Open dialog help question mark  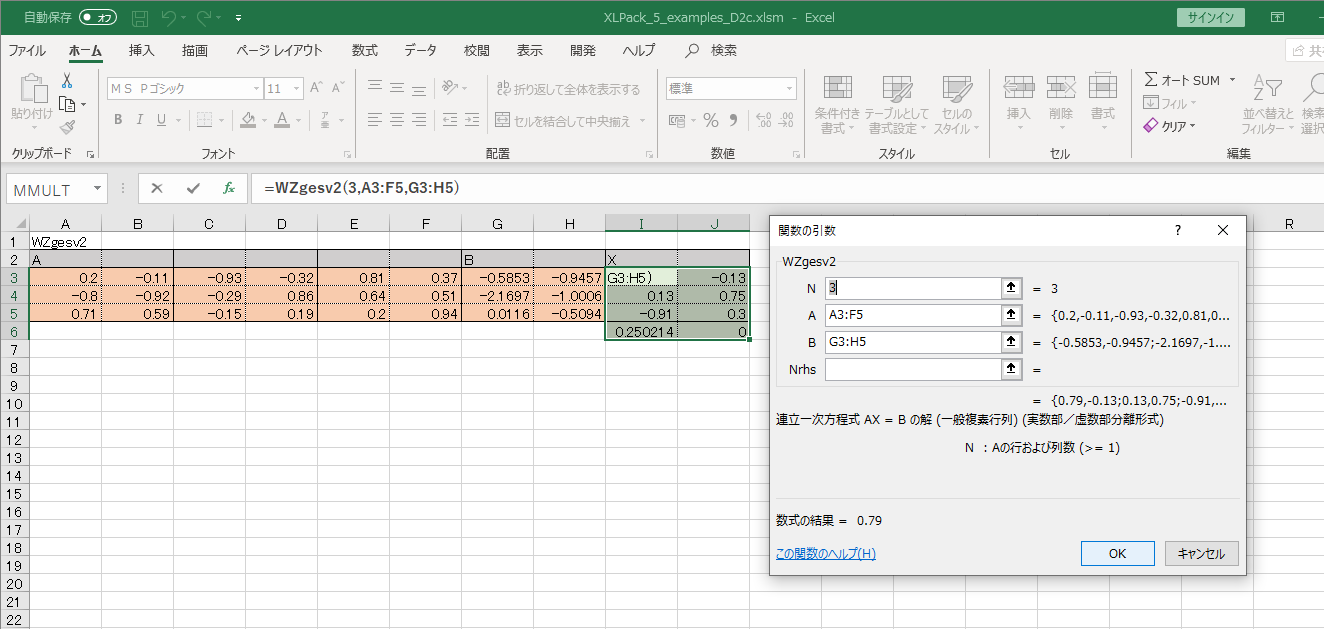[1177, 230]
